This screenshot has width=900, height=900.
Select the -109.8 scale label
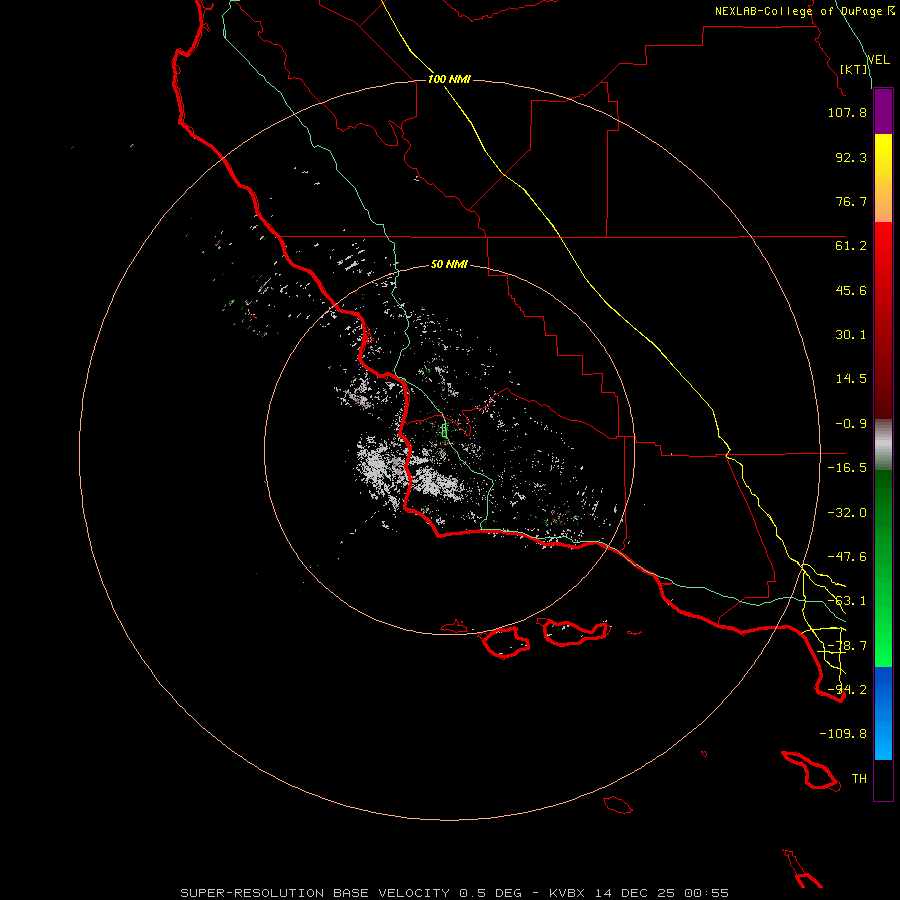click(843, 734)
